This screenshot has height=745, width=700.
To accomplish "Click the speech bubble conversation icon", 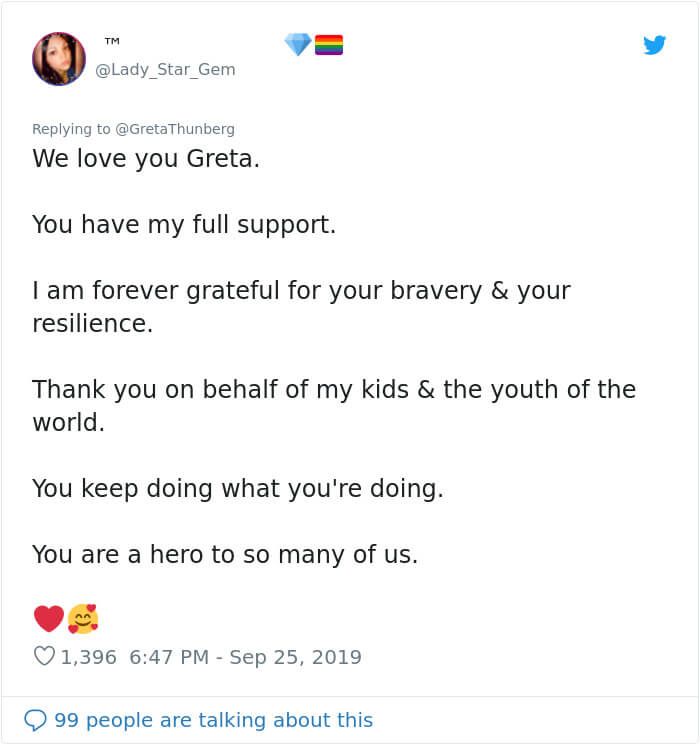I will click(35, 720).
